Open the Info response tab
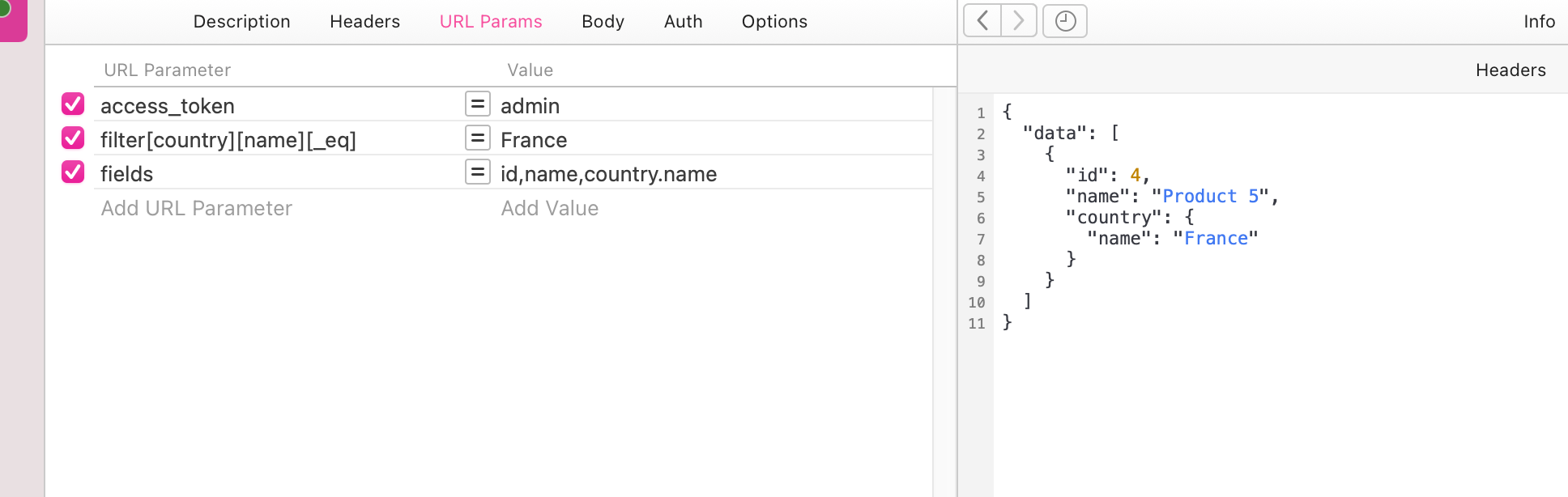This screenshot has width=1568, height=497. [x=1539, y=22]
